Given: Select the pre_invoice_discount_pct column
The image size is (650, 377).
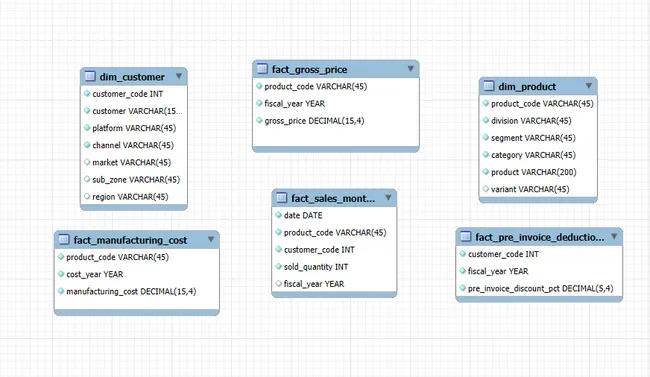Looking at the screenshot, I should (539, 288).
